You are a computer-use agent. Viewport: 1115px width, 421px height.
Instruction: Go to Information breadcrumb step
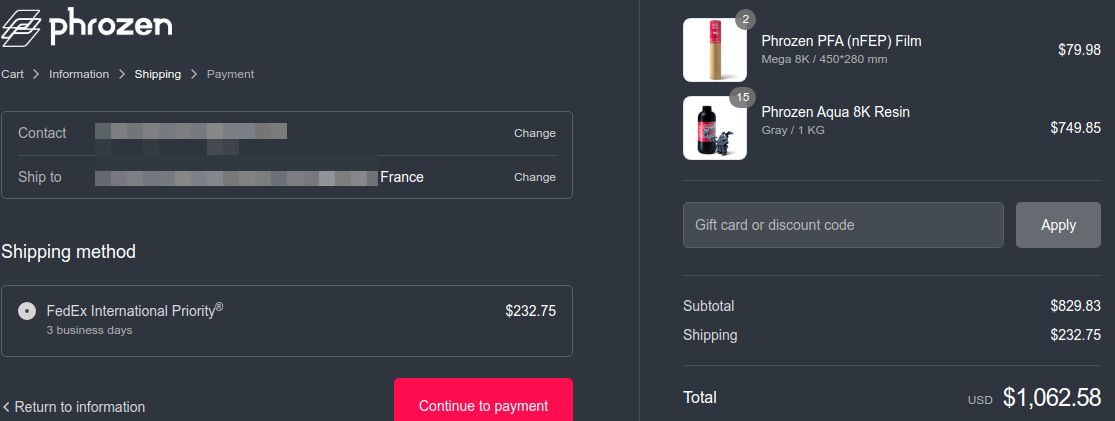79,74
